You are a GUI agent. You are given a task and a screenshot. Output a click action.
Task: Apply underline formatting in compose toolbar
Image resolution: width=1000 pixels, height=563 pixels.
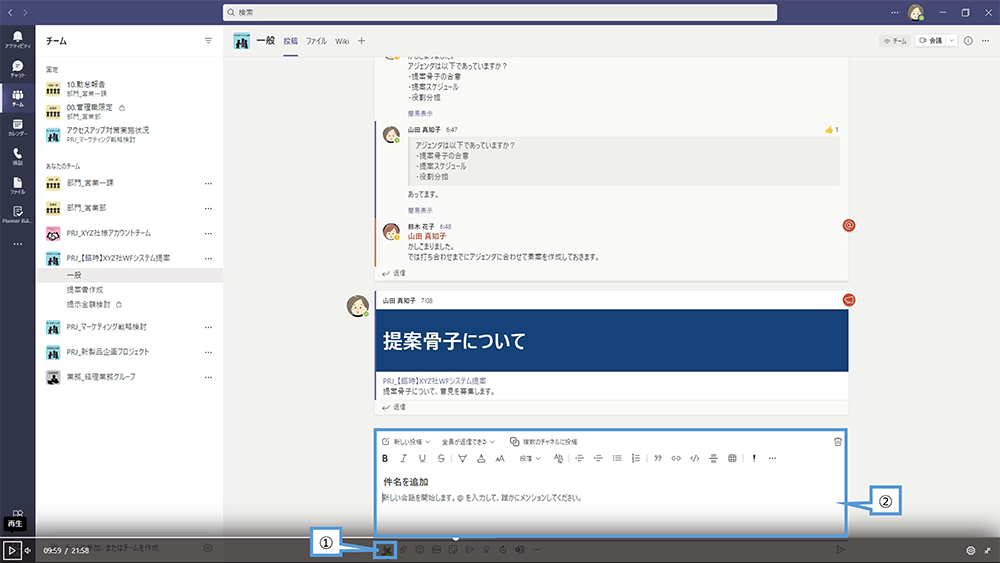[422, 458]
